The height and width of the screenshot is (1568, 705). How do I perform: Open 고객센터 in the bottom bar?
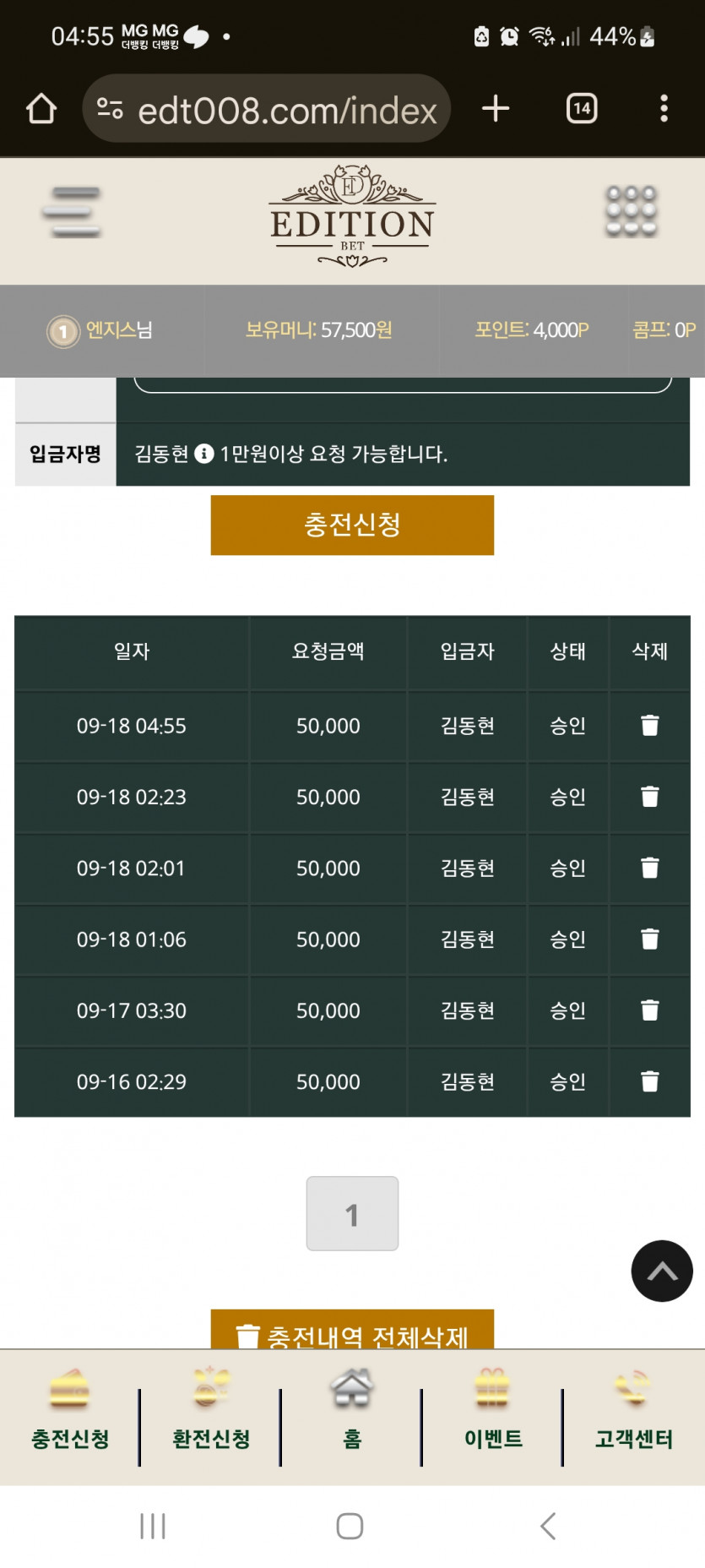point(633,1410)
